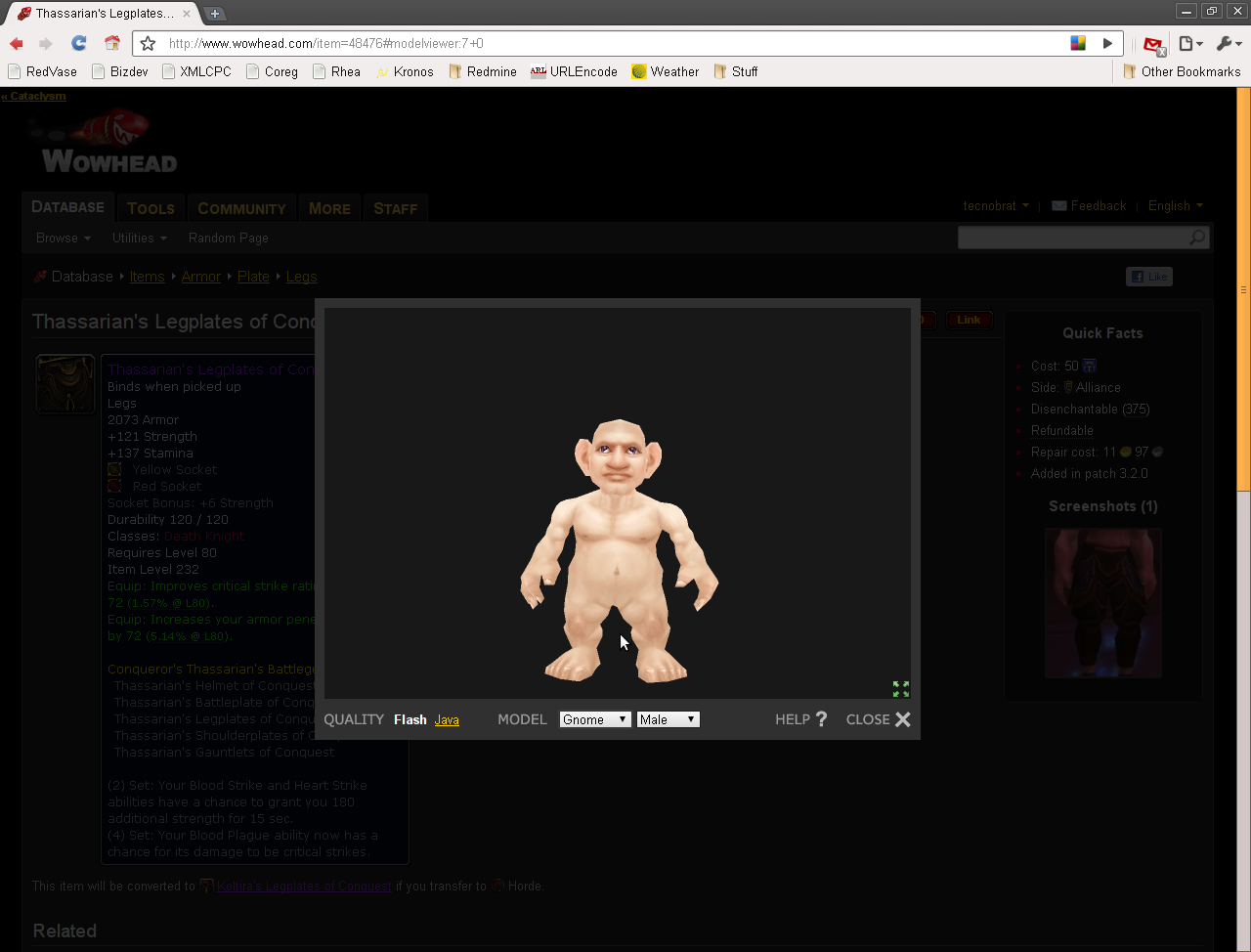This screenshot has height=952, width=1251.
Task: Click the gnome model in the viewer
Action: pos(619,550)
